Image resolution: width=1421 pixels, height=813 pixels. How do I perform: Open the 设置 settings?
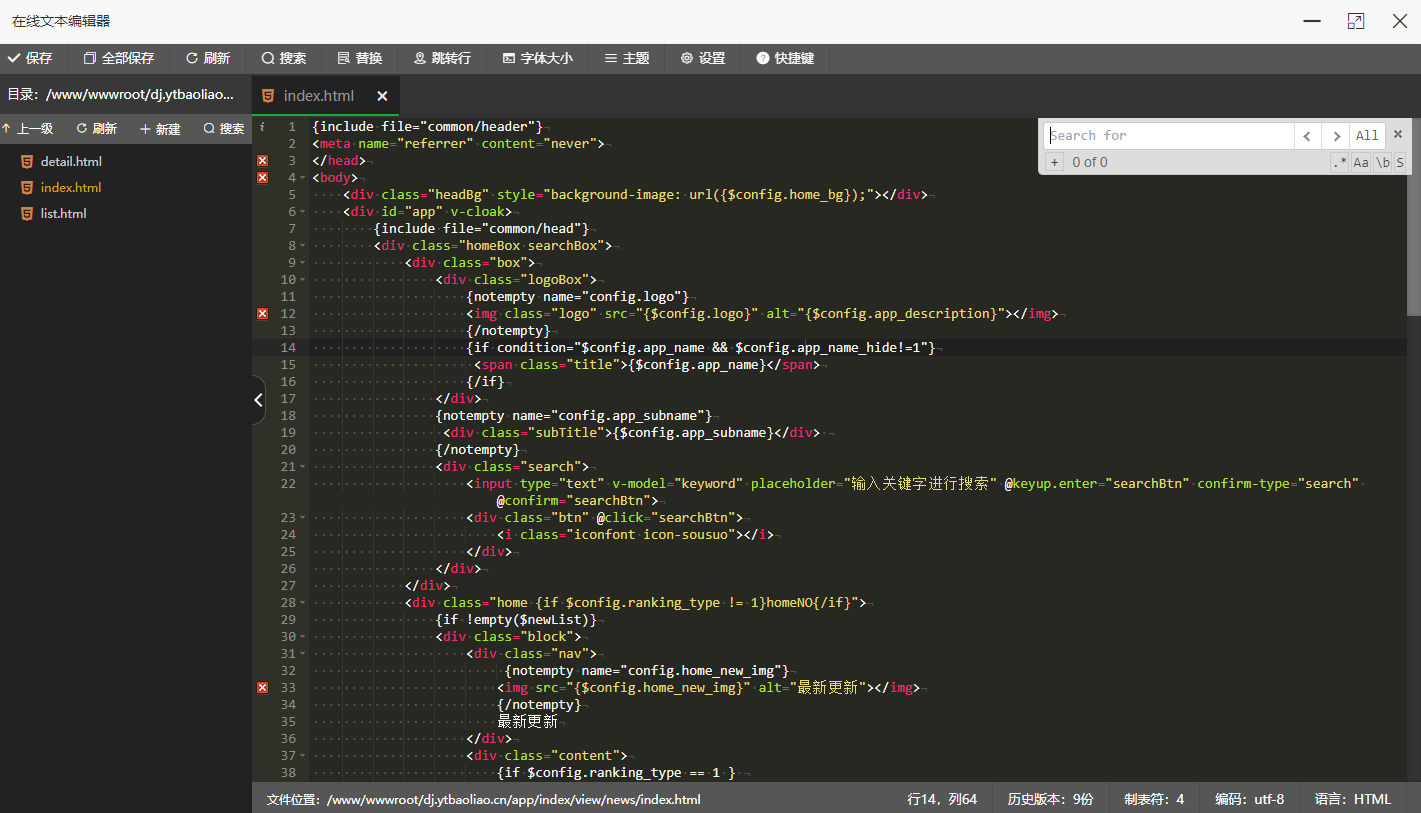pos(703,58)
